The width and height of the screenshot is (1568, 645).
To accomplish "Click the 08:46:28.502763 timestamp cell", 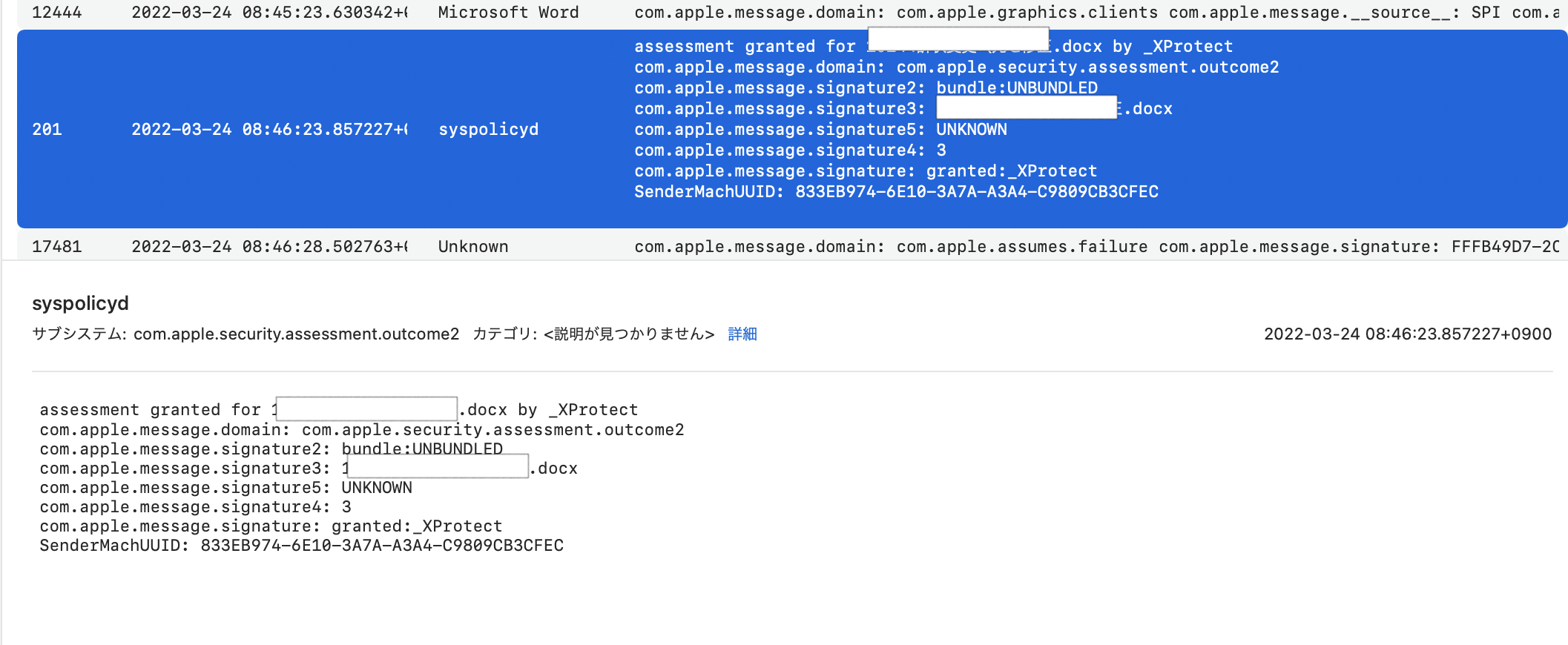I will (269, 247).
